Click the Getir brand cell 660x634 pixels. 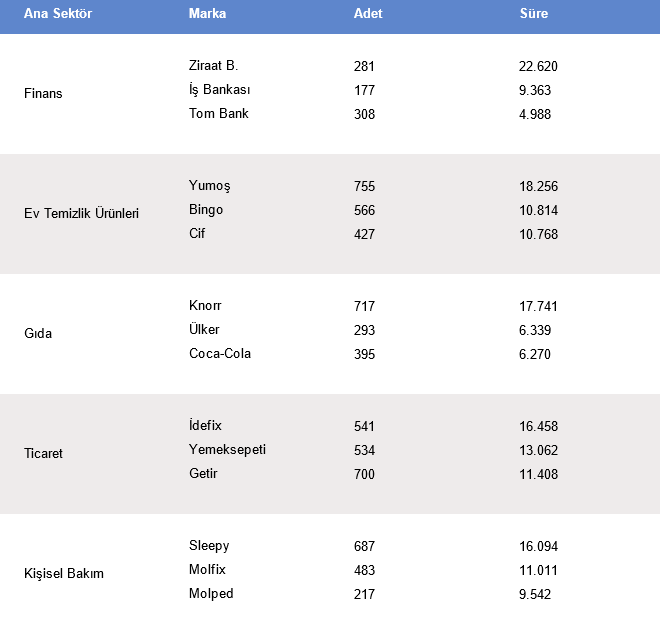(x=203, y=474)
